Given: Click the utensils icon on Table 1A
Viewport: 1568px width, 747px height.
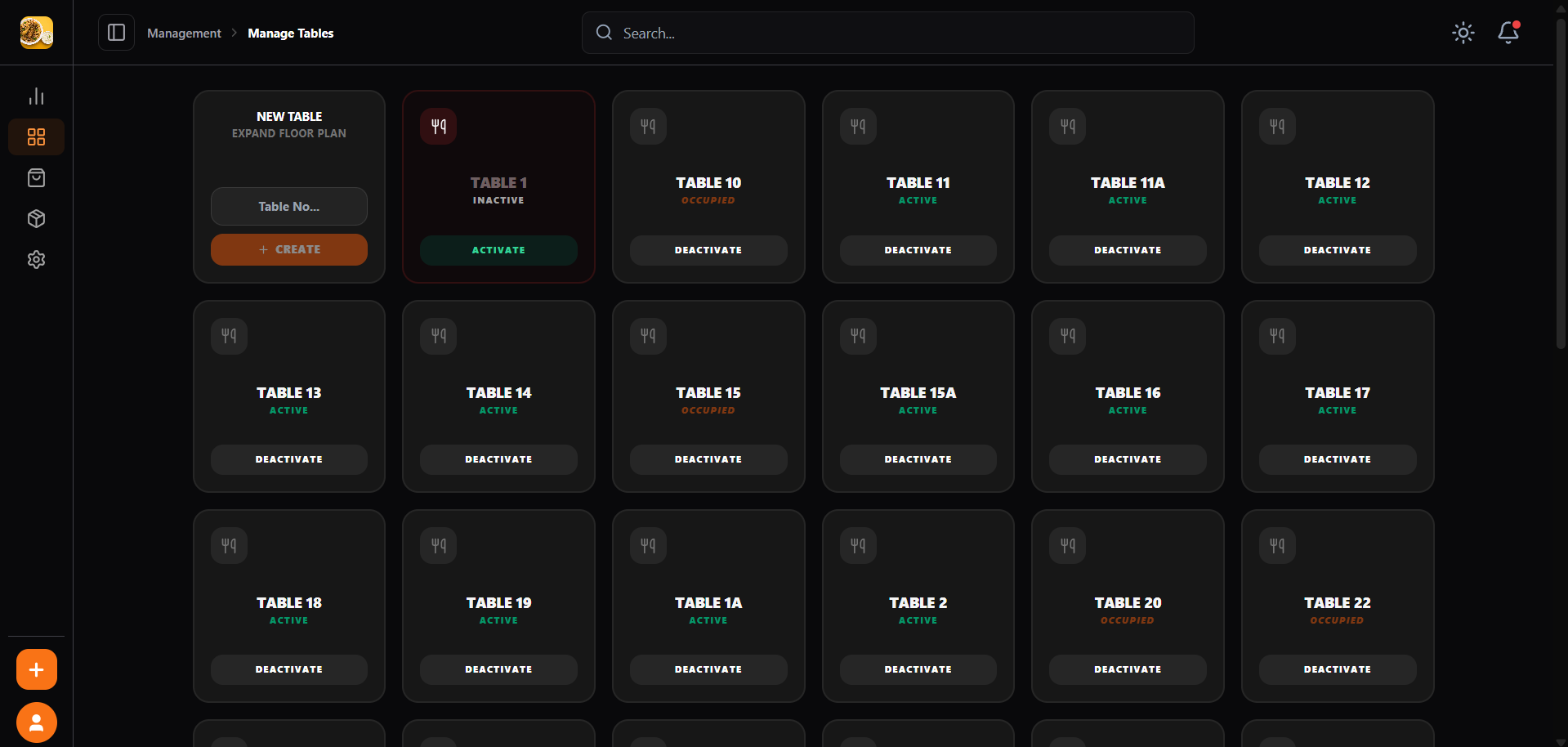Looking at the screenshot, I should tap(648, 546).
